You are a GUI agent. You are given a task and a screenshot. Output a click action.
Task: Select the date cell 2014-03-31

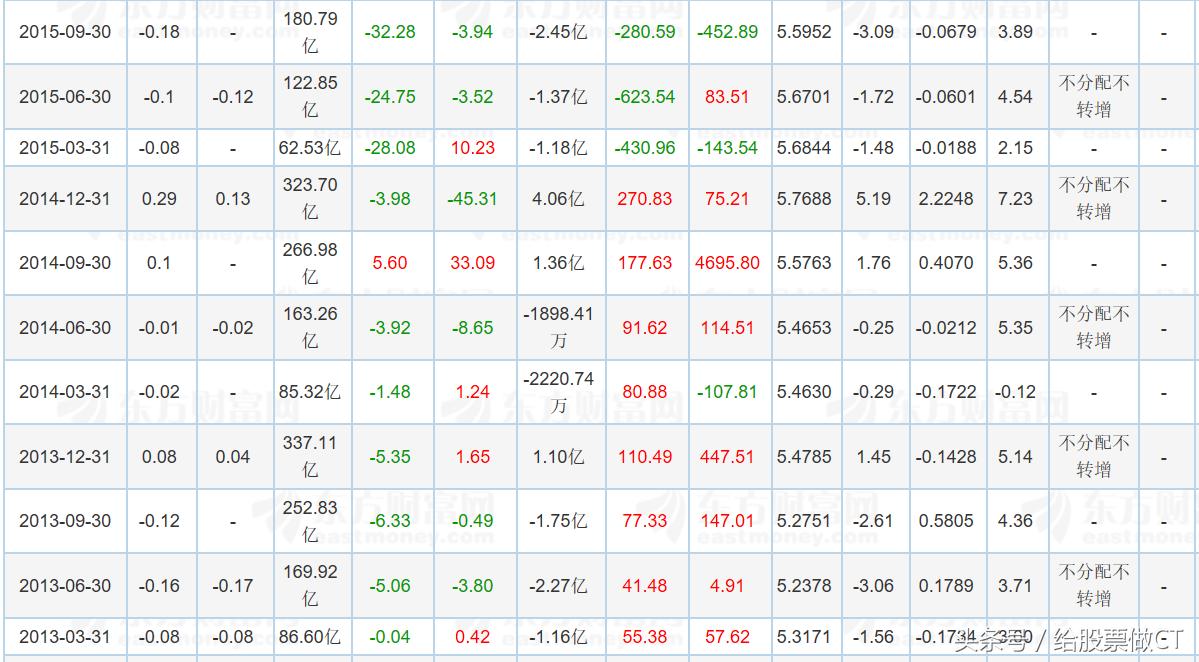pos(64,392)
